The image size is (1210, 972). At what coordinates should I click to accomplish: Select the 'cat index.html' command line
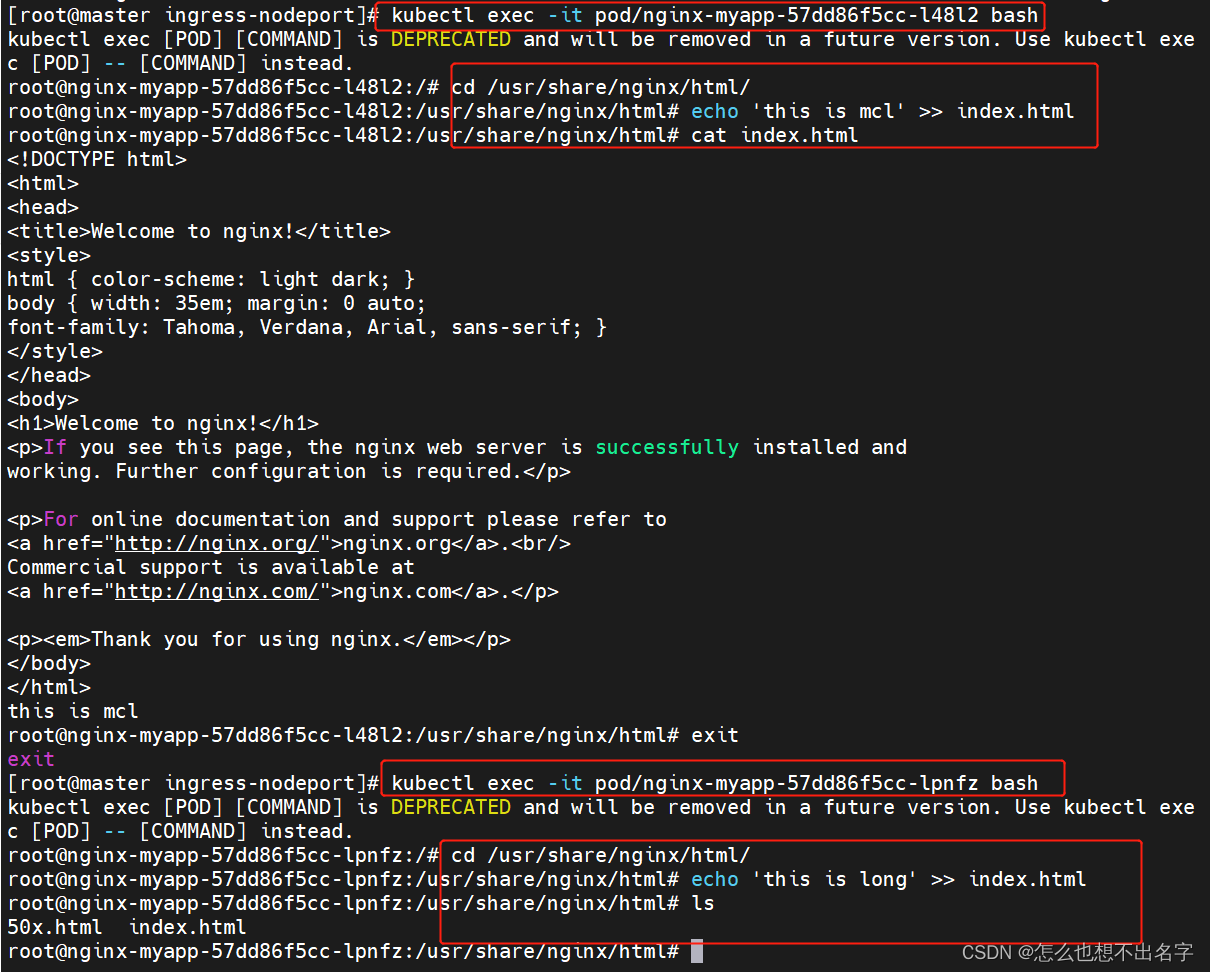(774, 135)
